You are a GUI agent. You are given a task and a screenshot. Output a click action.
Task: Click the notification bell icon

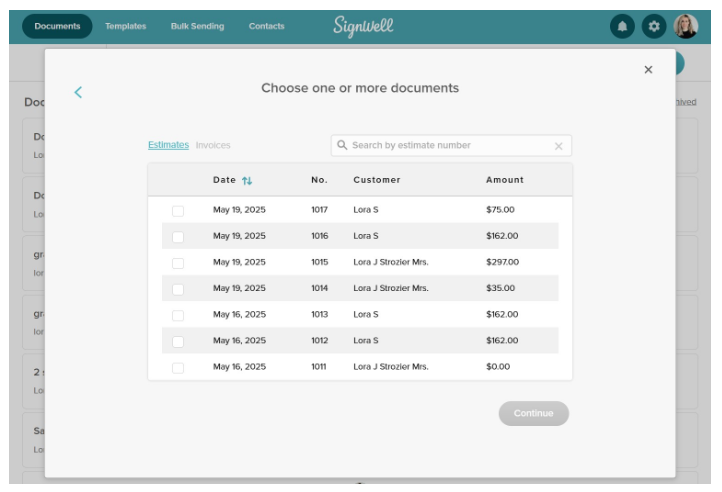[x=623, y=27]
